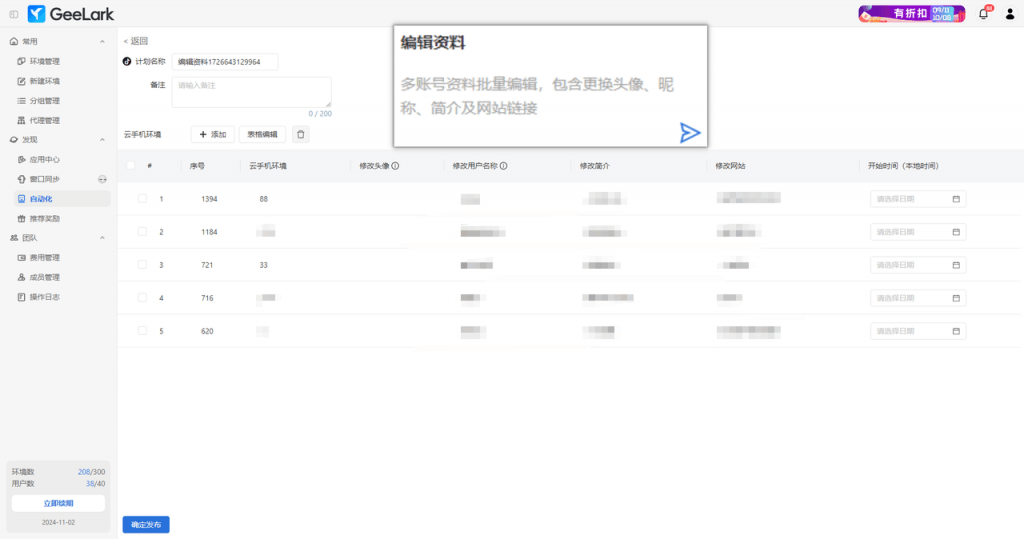The height and width of the screenshot is (539, 1024).
Task: Collapse the 发现 sidebar section
Action: point(102,140)
